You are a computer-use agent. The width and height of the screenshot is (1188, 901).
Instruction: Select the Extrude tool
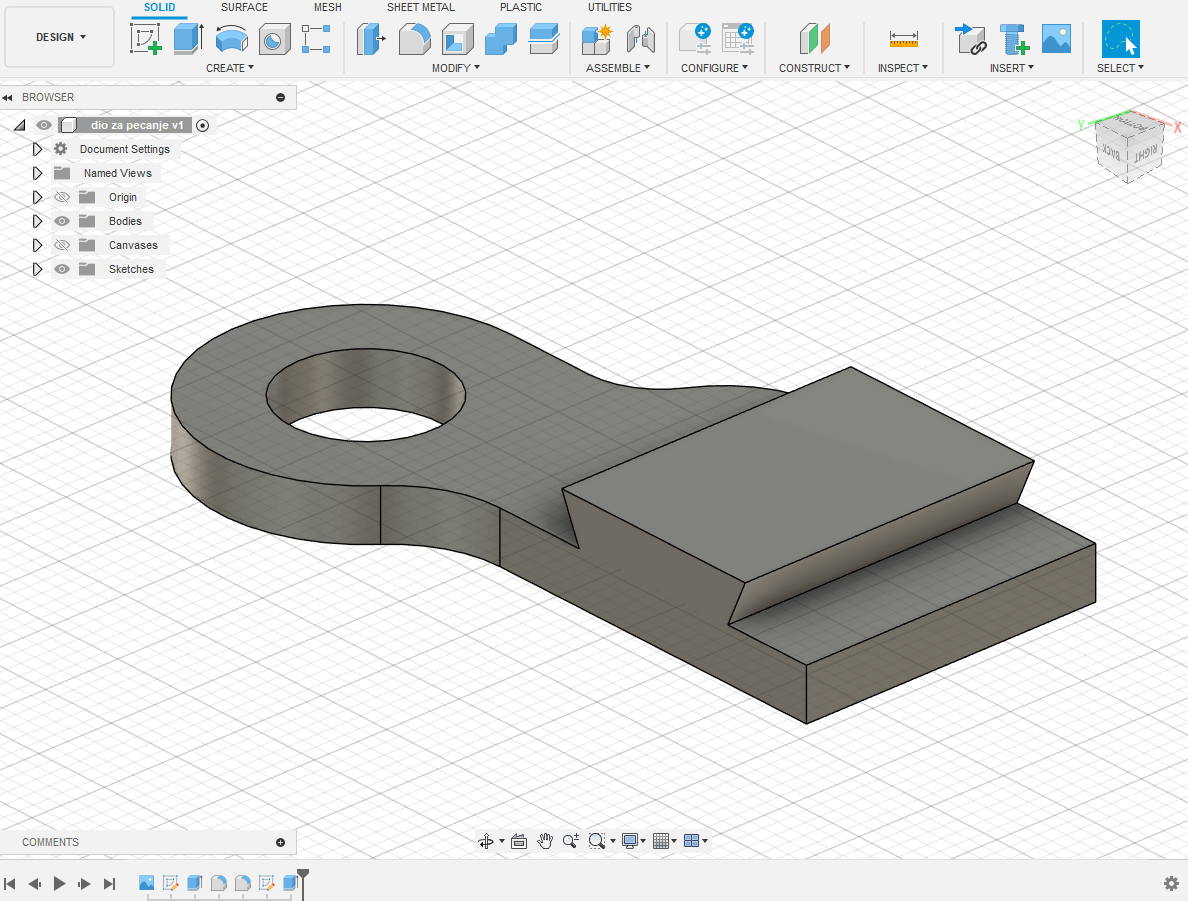click(188, 39)
